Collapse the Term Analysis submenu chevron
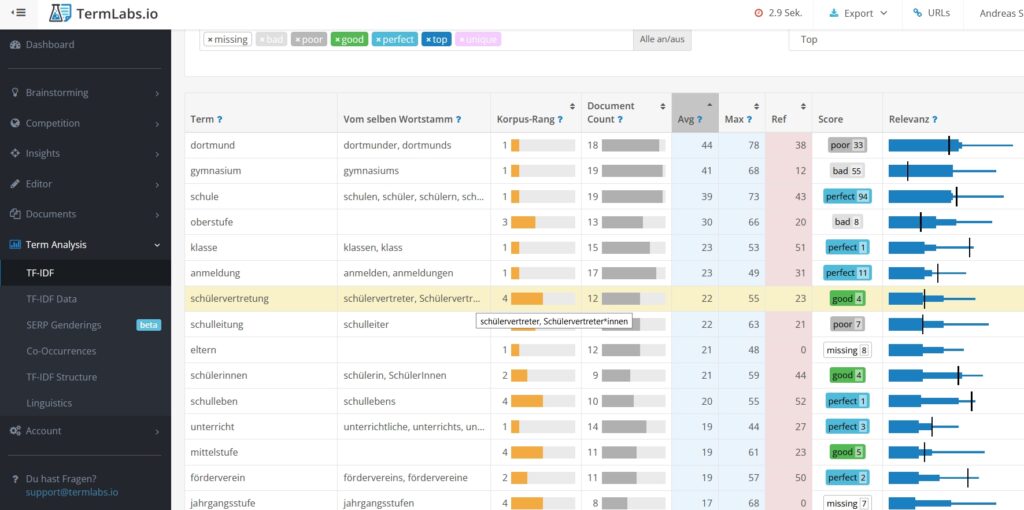This screenshot has height=510, width=1024. tap(157, 245)
